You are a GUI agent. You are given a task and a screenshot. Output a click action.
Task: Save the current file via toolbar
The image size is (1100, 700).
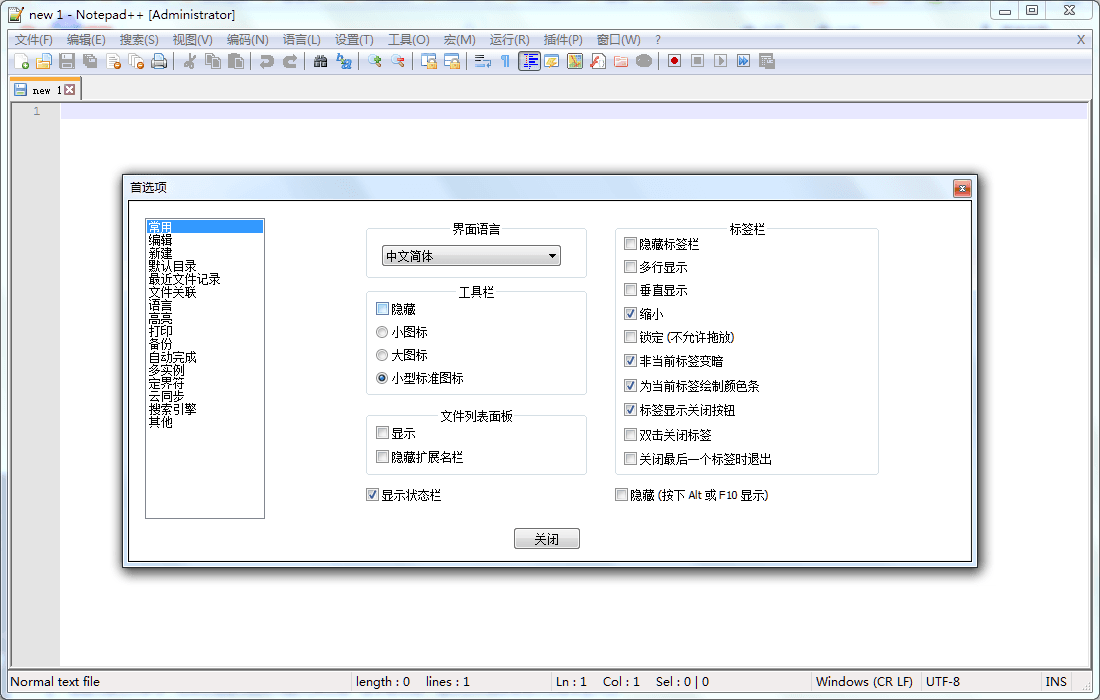click(x=67, y=62)
